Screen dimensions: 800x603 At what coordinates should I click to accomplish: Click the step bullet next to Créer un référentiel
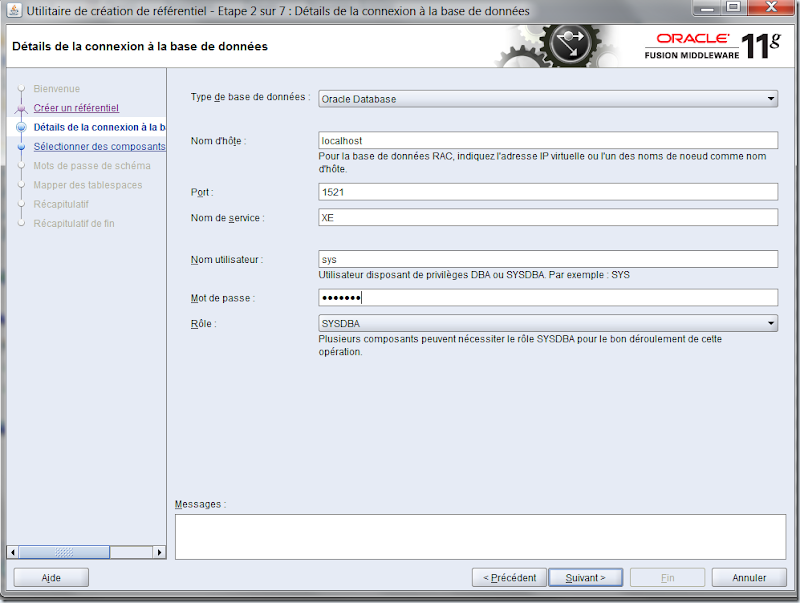pos(21,108)
